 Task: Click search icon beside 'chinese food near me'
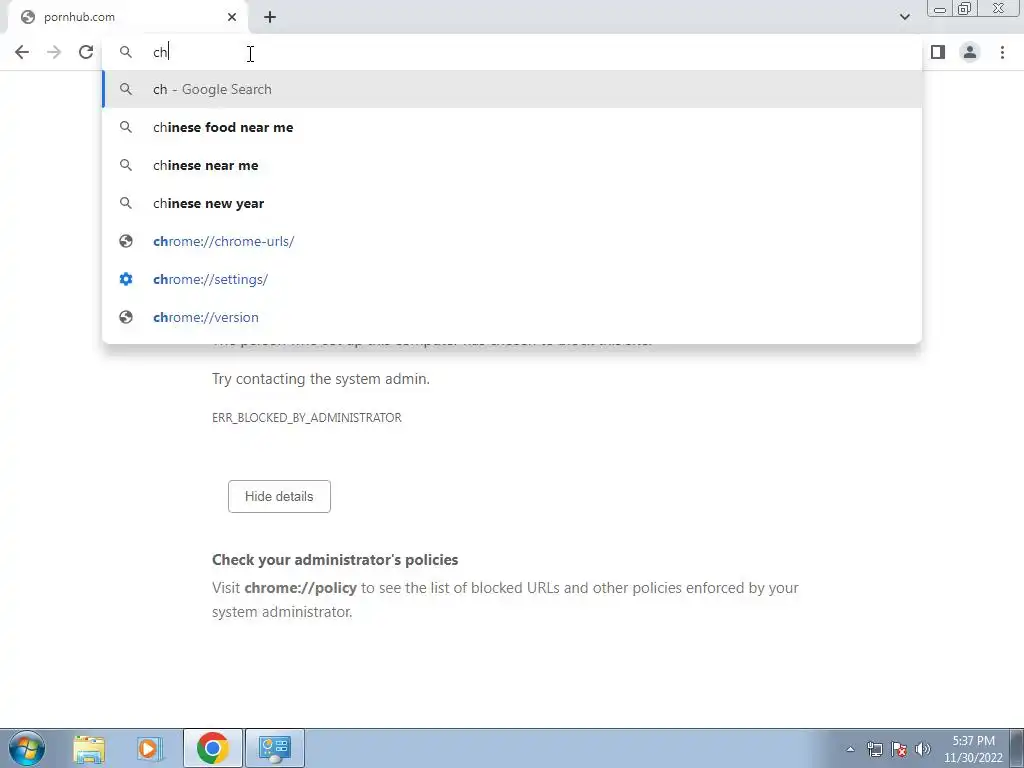point(126,127)
